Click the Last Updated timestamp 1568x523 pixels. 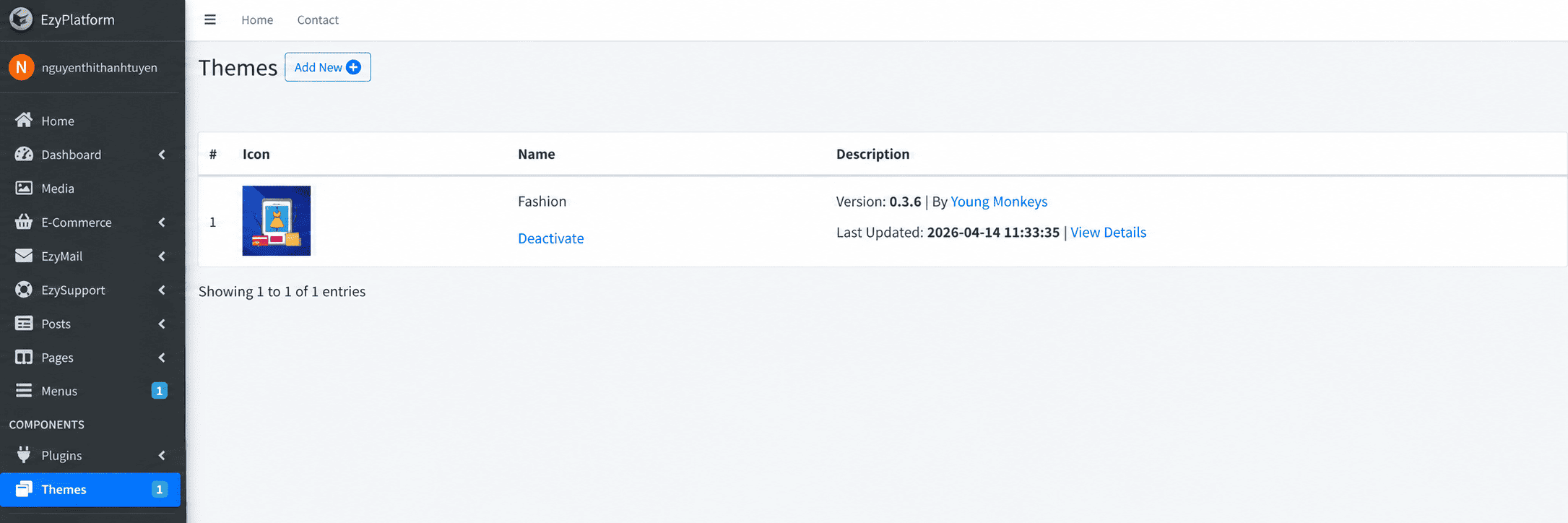click(x=993, y=232)
